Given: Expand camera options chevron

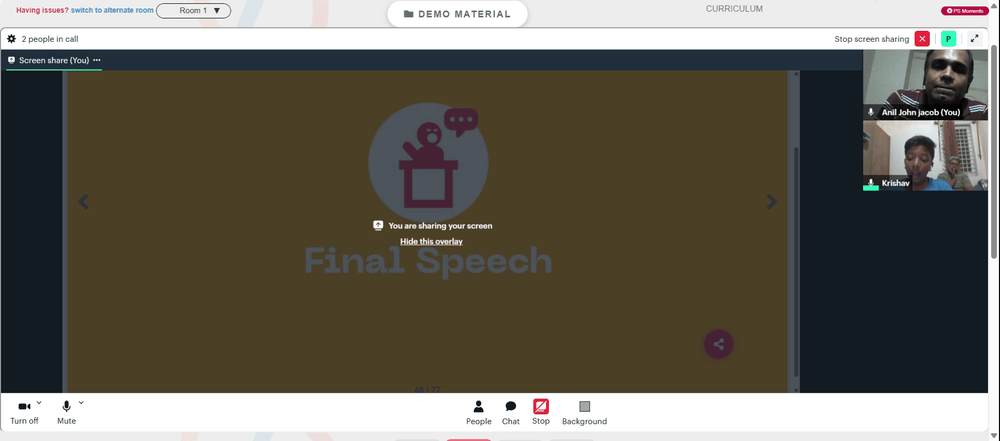Looking at the screenshot, I should [39, 403].
